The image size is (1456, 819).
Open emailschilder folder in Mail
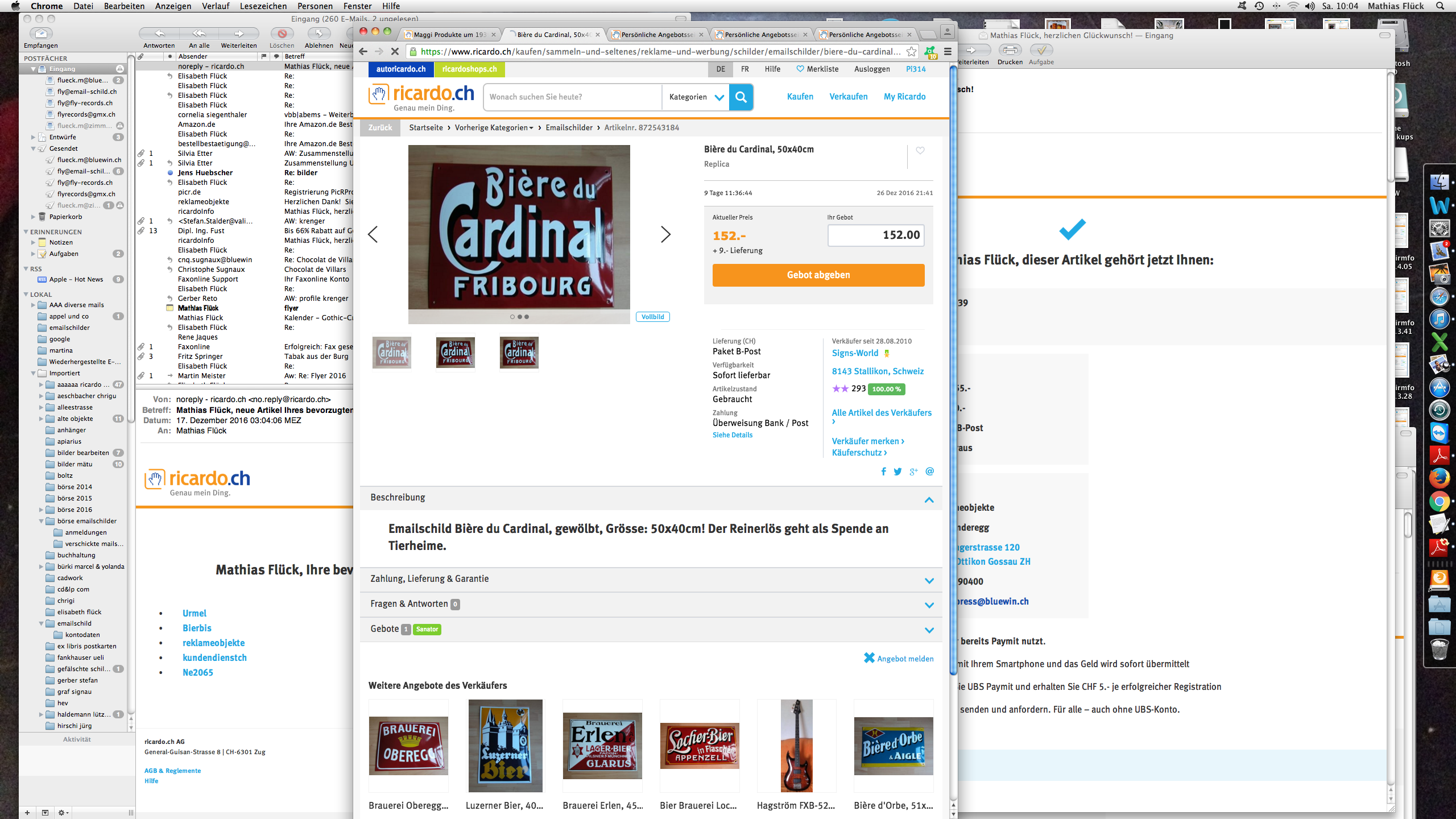coord(69,328)
